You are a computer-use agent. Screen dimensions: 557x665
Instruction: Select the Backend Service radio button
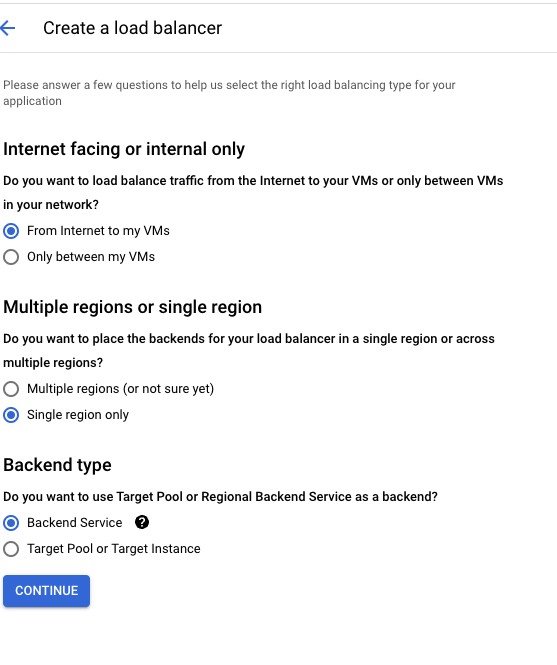point(11,523)
